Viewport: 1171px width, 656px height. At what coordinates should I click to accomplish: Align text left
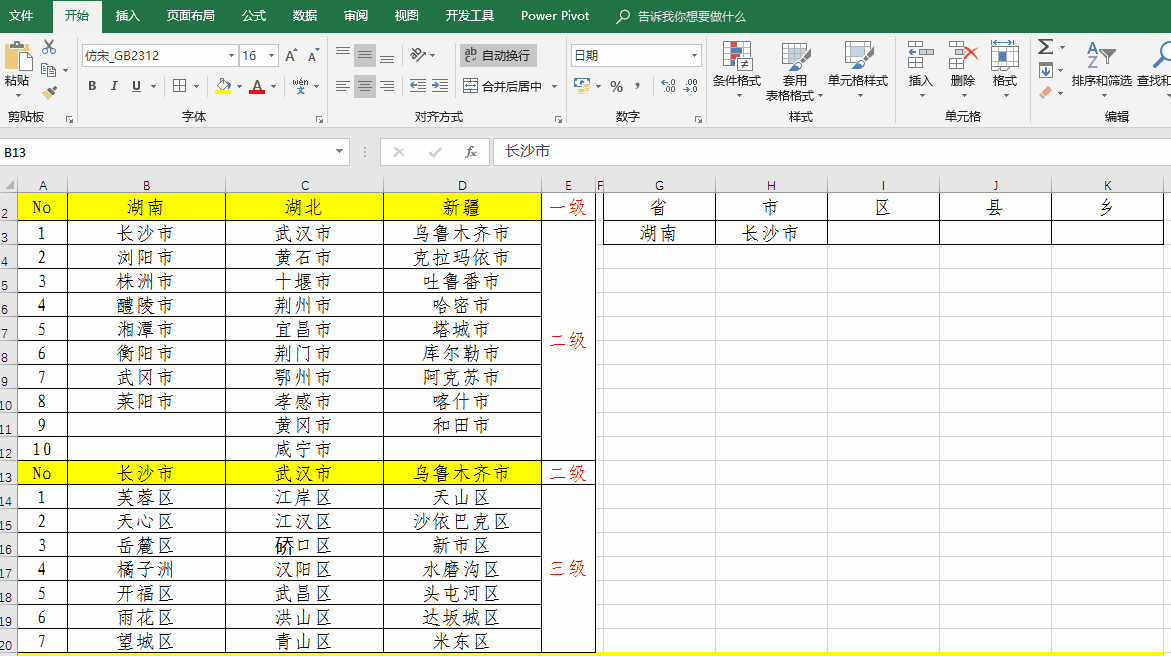[x=343, y=87]
